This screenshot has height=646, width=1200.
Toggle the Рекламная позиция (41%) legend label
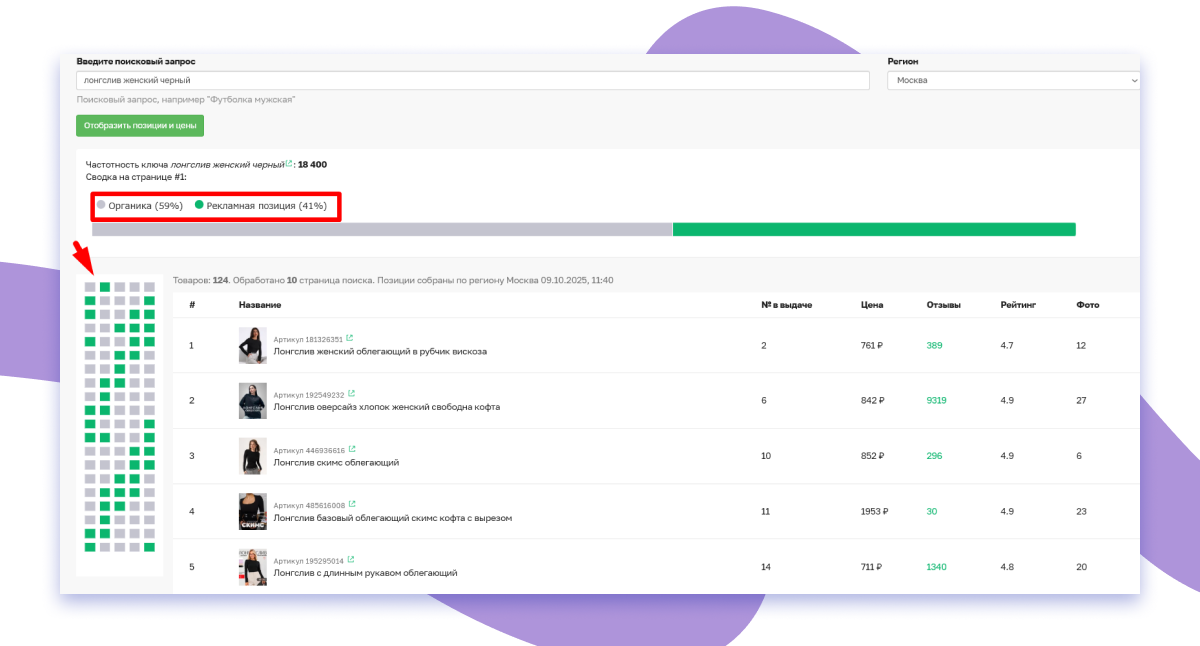pos(267,205)
